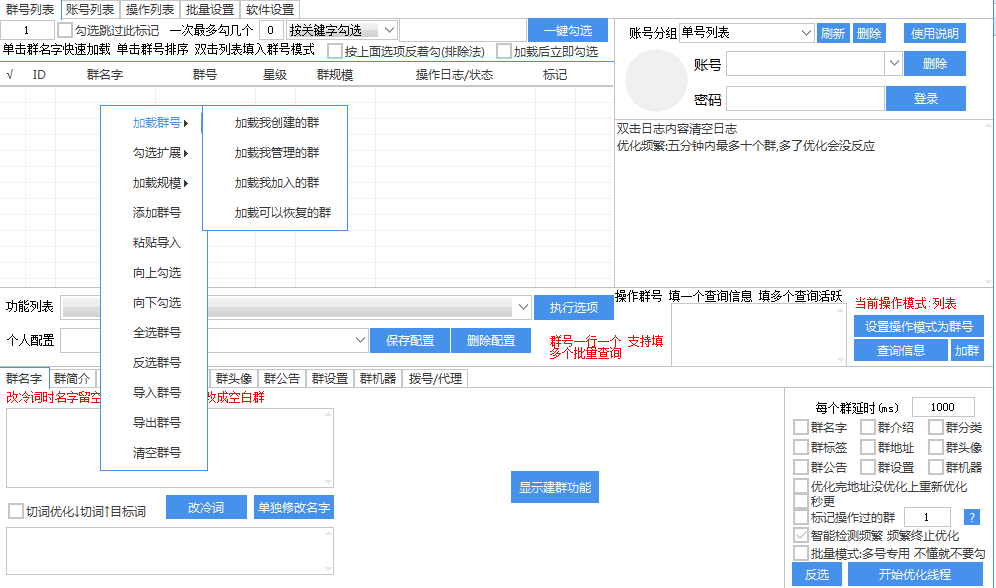Enable 批量模式:多号专用 checkbox

pos(800,553)
